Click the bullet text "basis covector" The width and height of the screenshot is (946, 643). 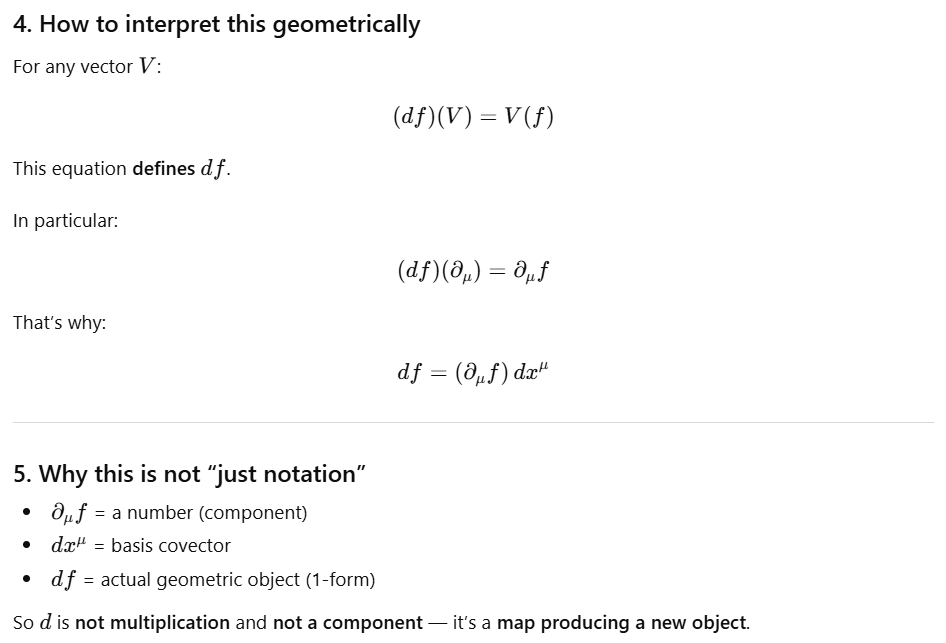[170, 546]
